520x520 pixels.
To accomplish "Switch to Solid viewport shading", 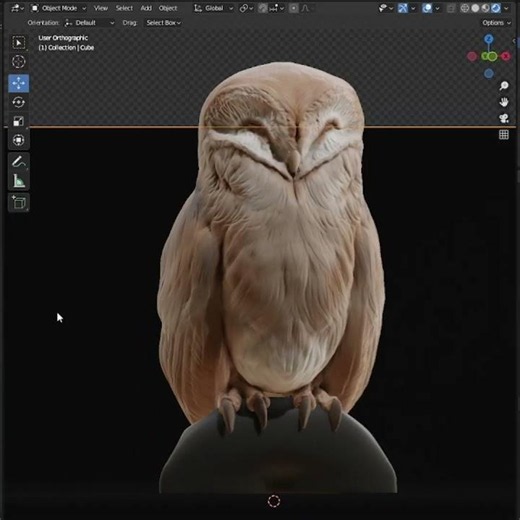I will (x=475, y=8).
